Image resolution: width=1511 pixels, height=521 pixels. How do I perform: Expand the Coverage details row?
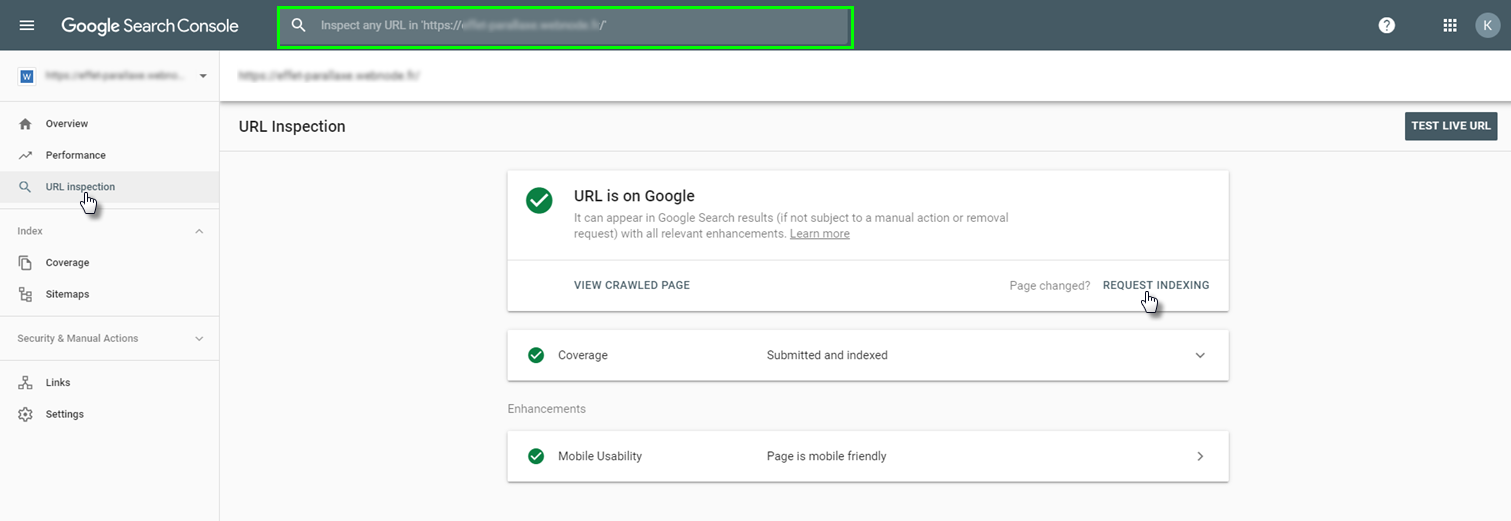coord(1200,355)
